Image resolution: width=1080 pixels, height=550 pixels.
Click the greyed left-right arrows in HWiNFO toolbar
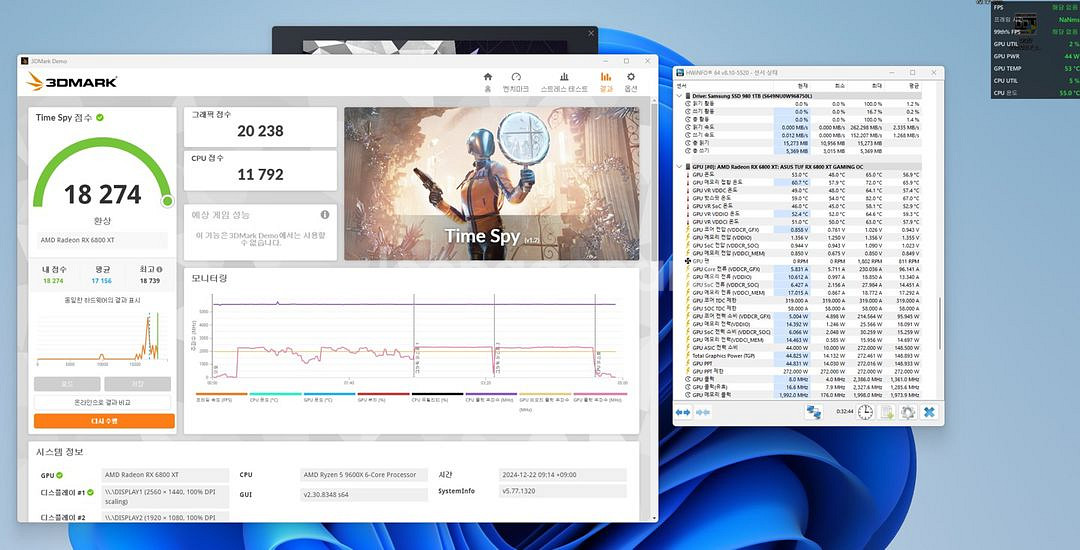coord(703,412)
